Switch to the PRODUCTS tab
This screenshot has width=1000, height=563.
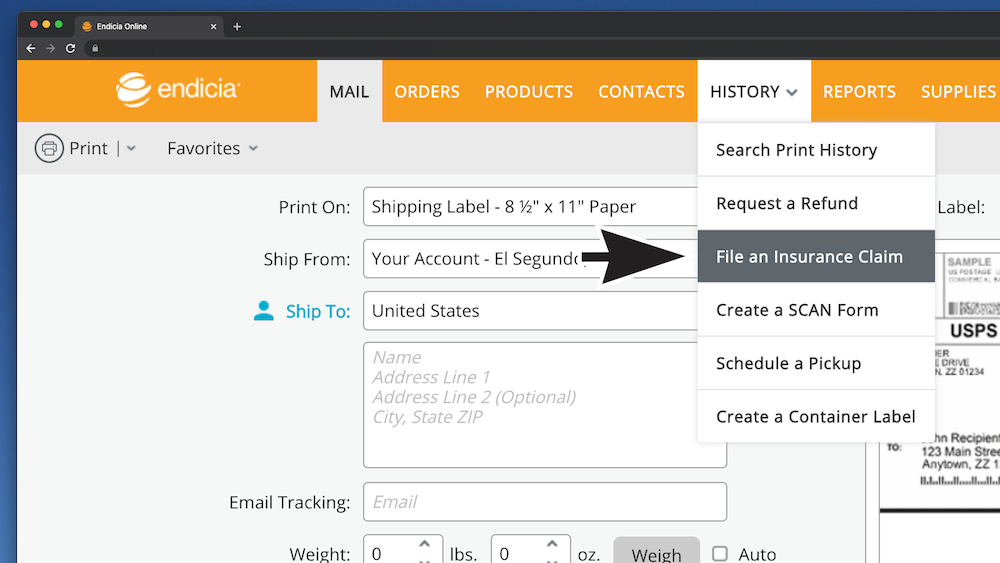point(529,92)
